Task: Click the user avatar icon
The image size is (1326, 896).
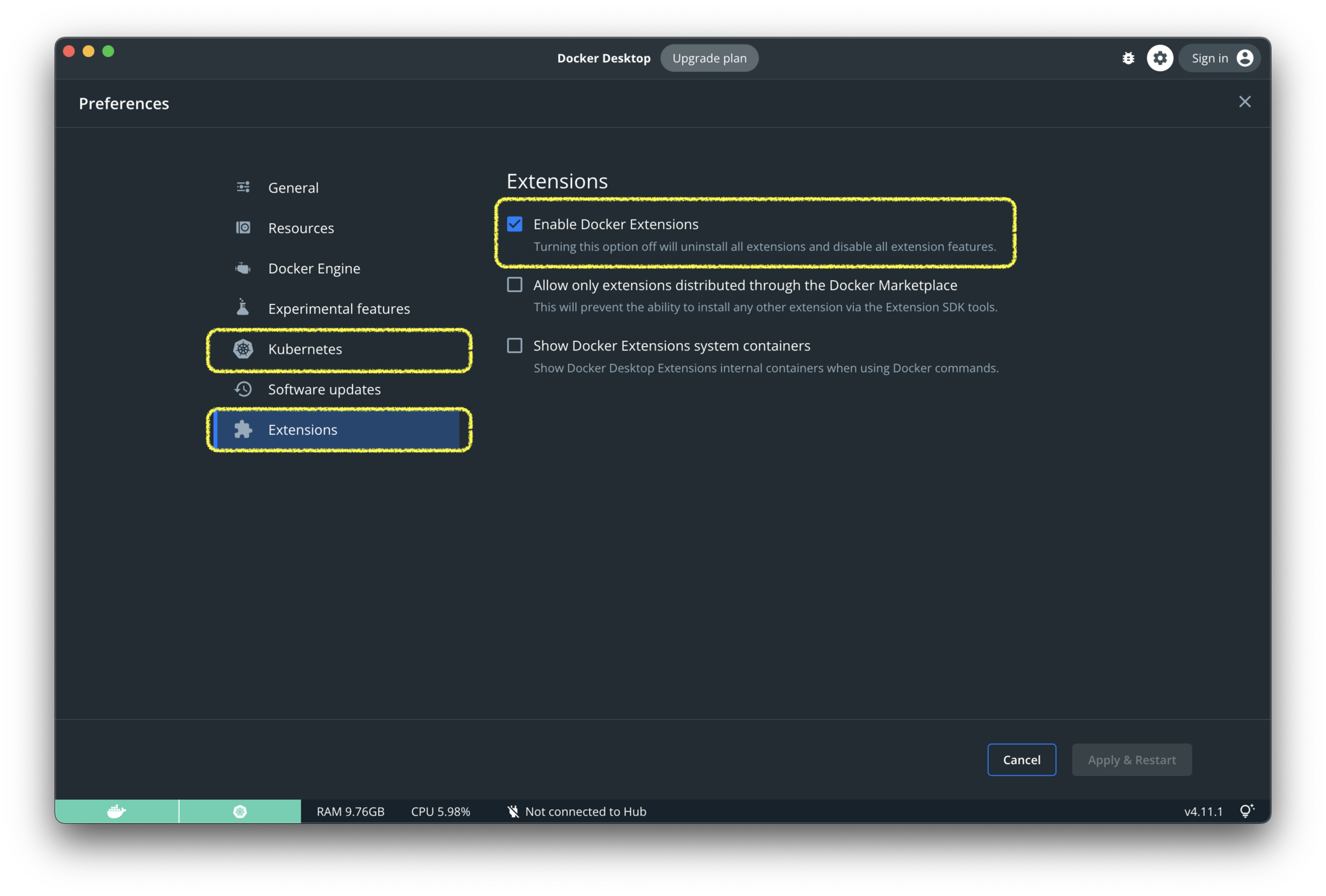Action: pos(1245,58)
